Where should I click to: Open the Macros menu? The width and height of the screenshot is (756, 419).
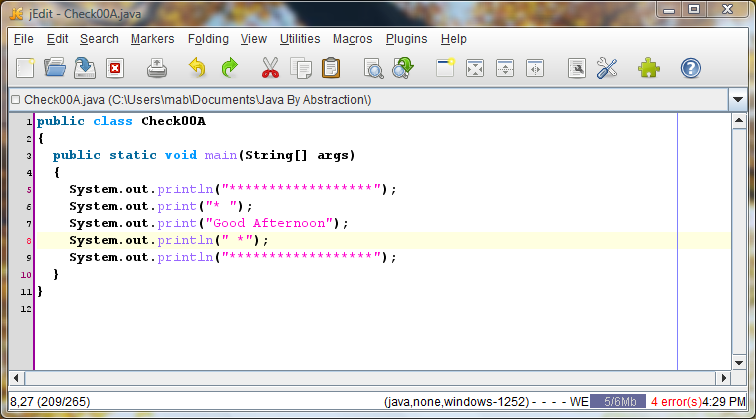point(352,39)
